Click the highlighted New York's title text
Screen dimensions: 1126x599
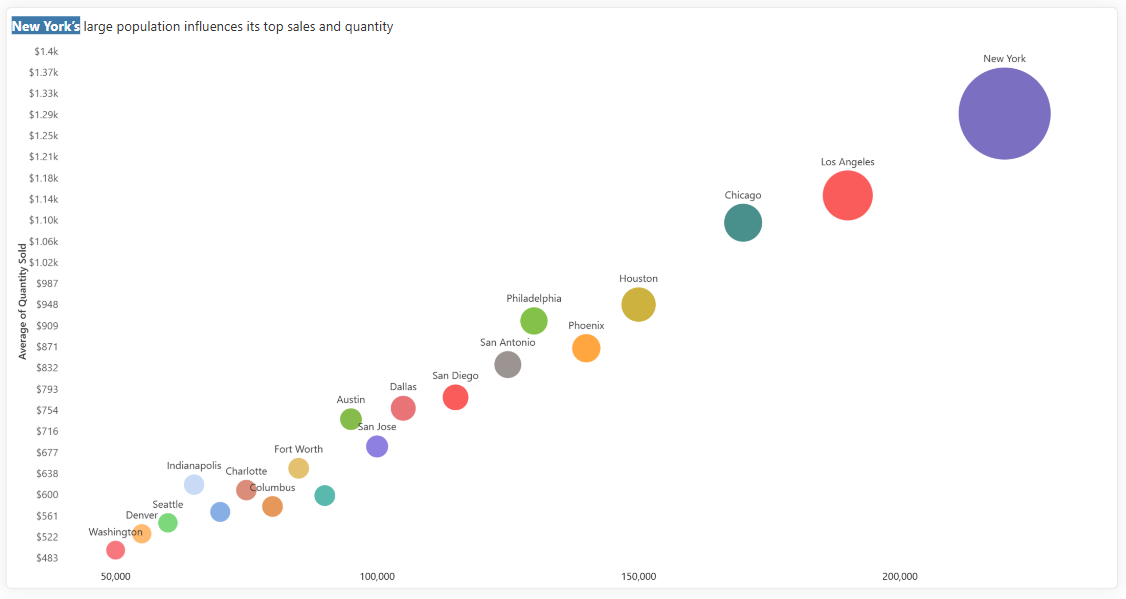pyautogui.click(x=46, y=27)
